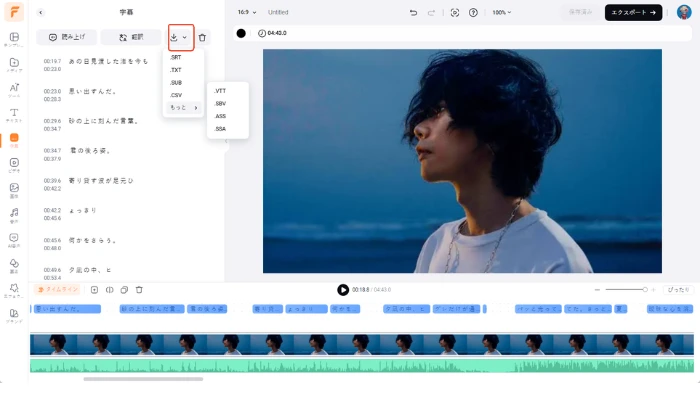Click the translate button in the subtitle panel
This screenshot has width=700, height=400.
pos(131,37)
